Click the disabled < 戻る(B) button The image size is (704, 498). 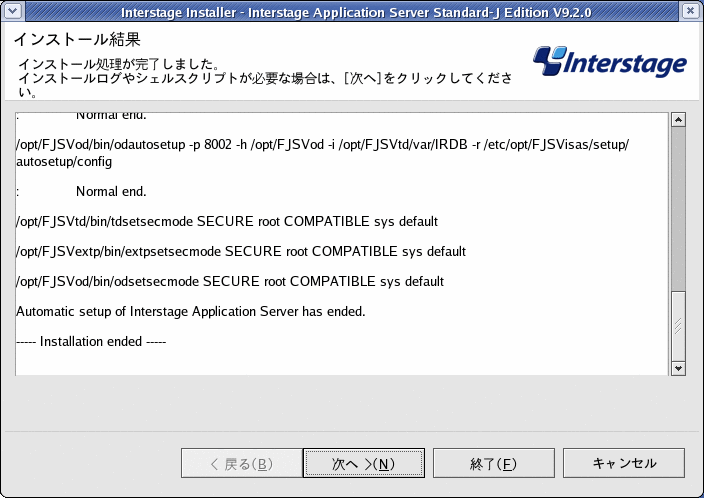coord(242,463)
